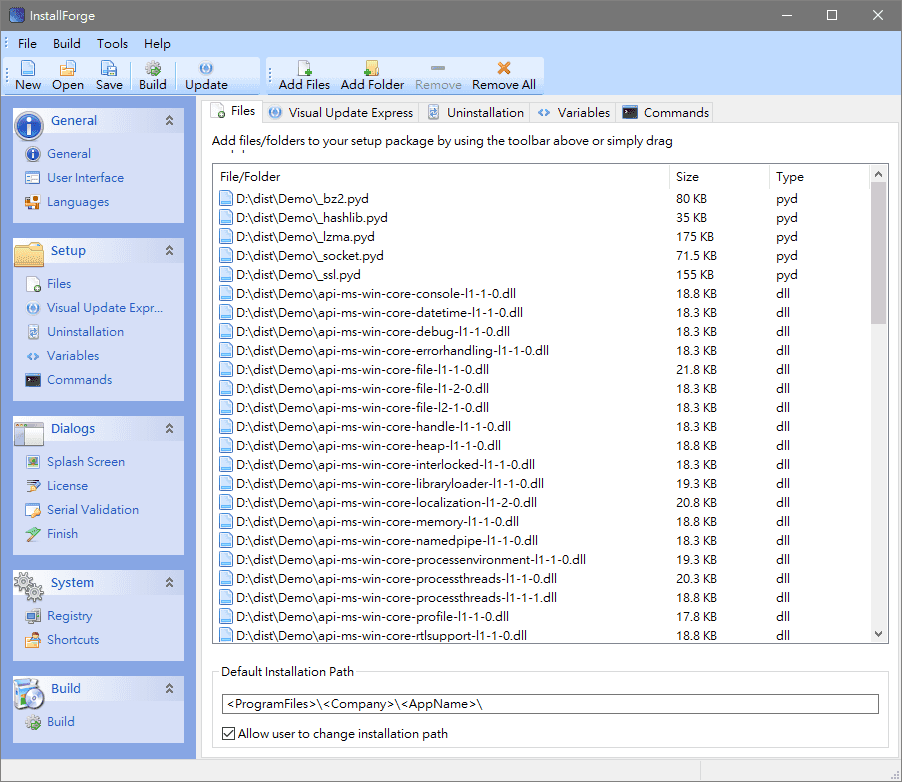This screenshot has width=902, height=782.
Task: Select the D:\dist\Demo\_socket.pyd row
Action: pyautogui.click(x=541, y=255)
